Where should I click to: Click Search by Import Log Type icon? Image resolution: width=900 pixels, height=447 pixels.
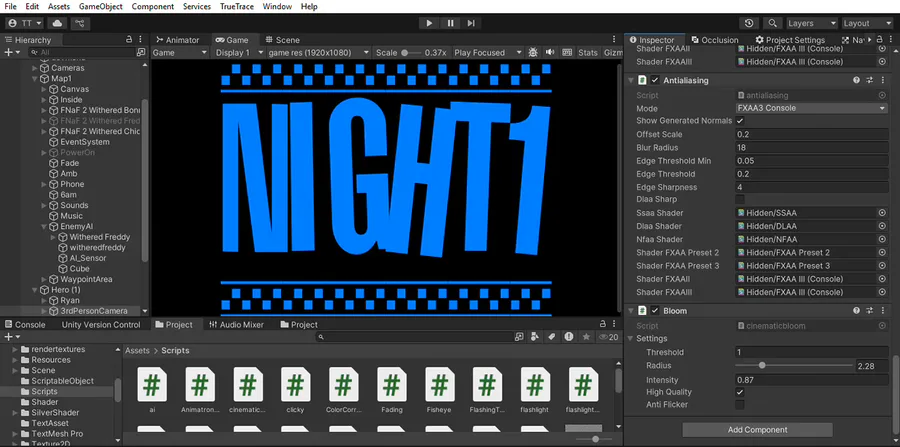(x=569, y=337)
